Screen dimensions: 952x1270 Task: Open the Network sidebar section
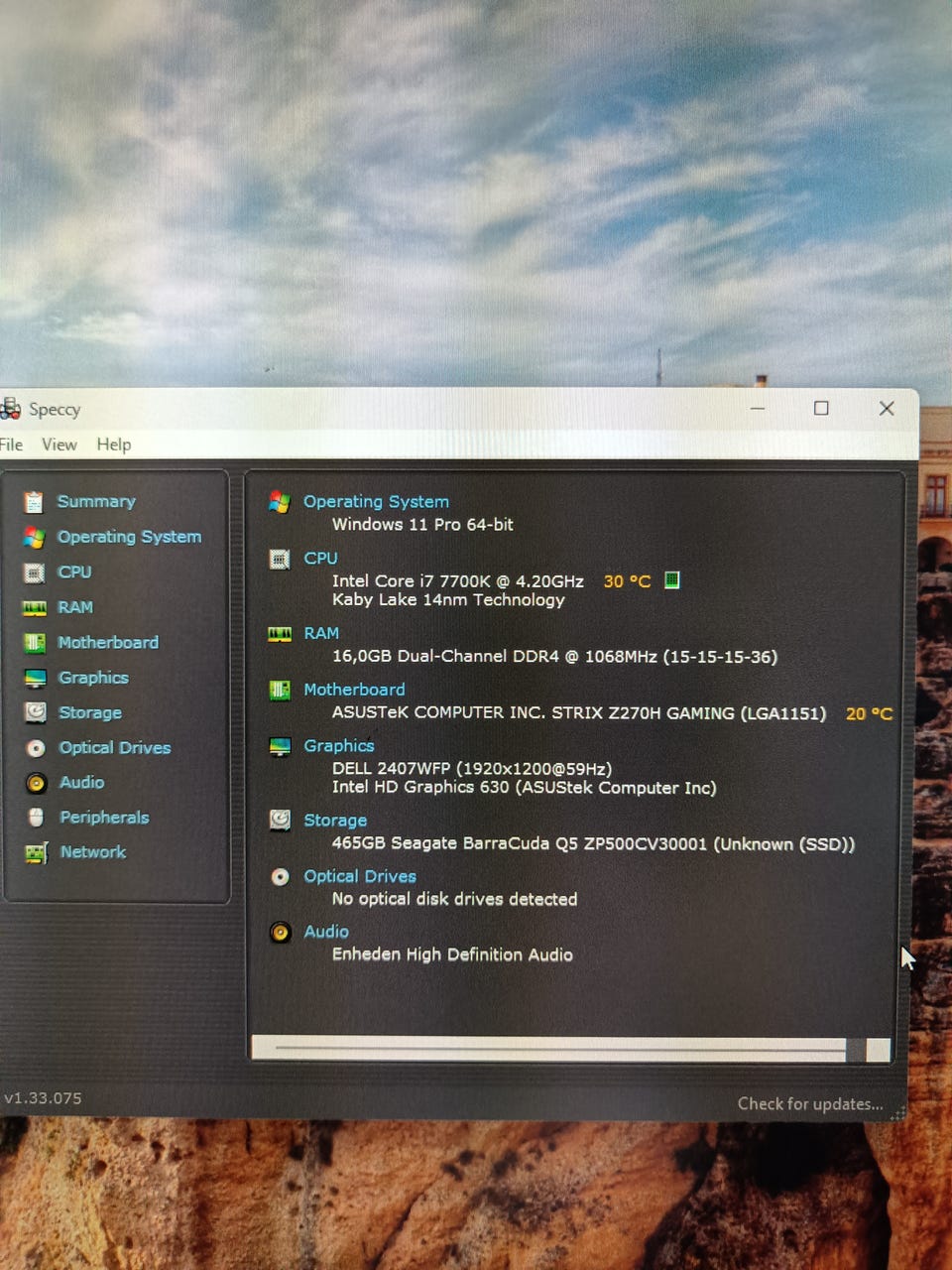(x=93, y=852)
